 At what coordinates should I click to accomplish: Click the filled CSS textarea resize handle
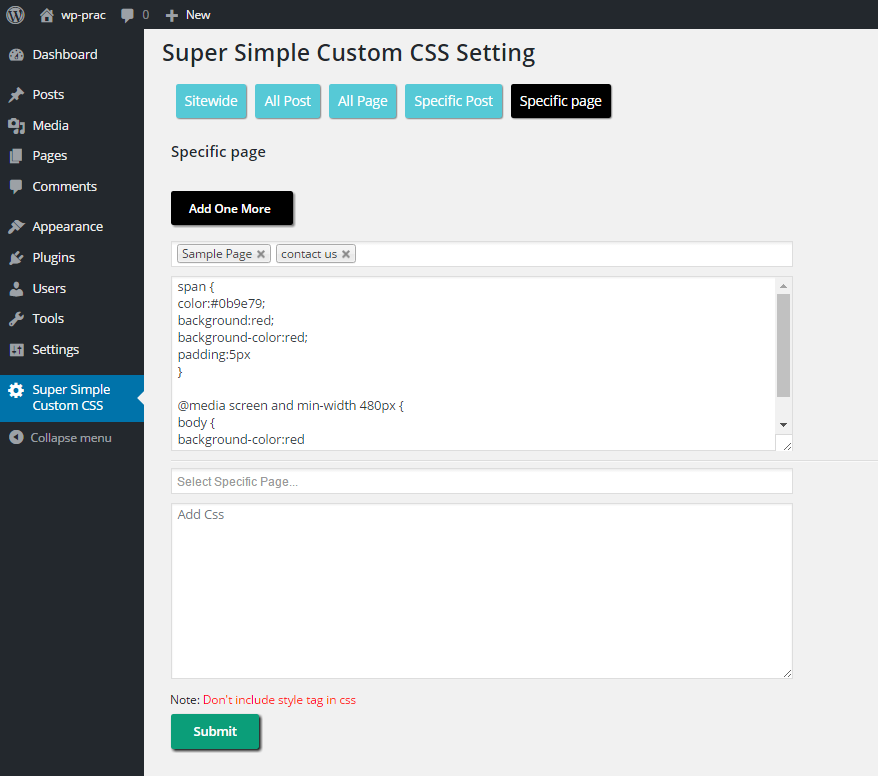[787, 446]
